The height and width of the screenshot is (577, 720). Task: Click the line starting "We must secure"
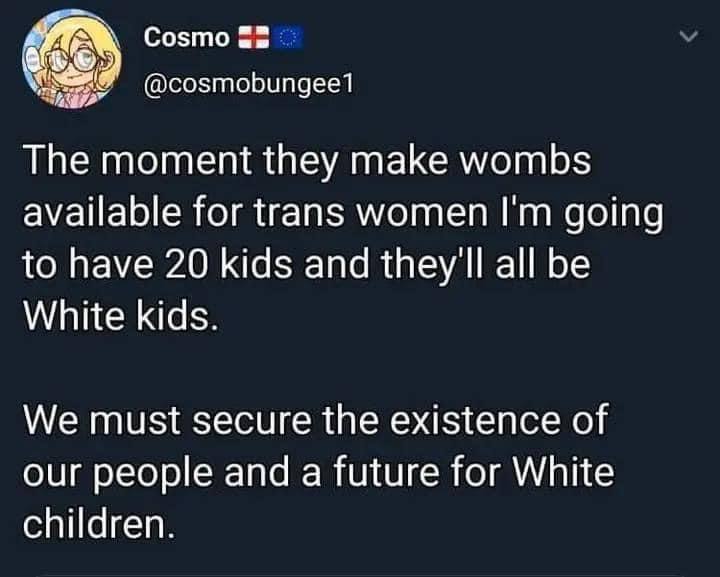[x=316, y=420]
